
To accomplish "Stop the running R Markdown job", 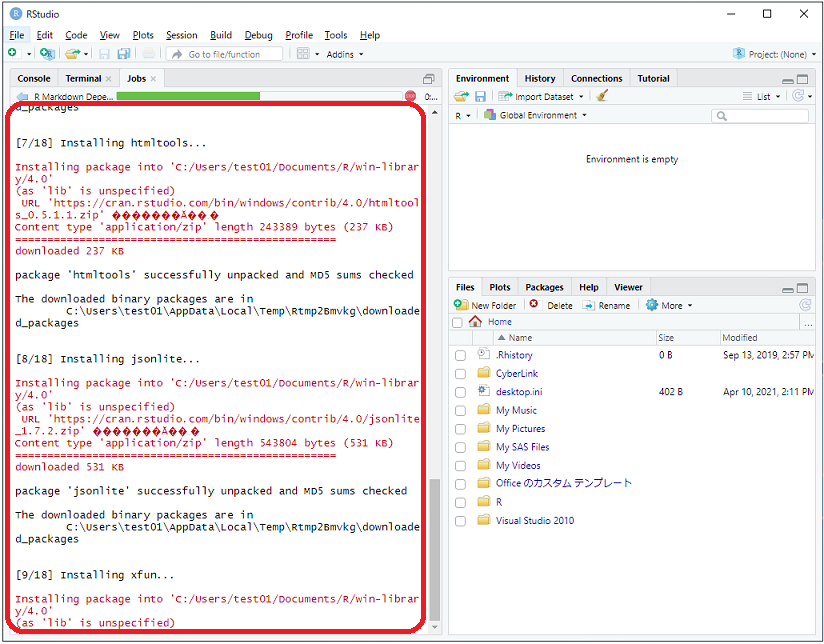I will tap(410, 96).
